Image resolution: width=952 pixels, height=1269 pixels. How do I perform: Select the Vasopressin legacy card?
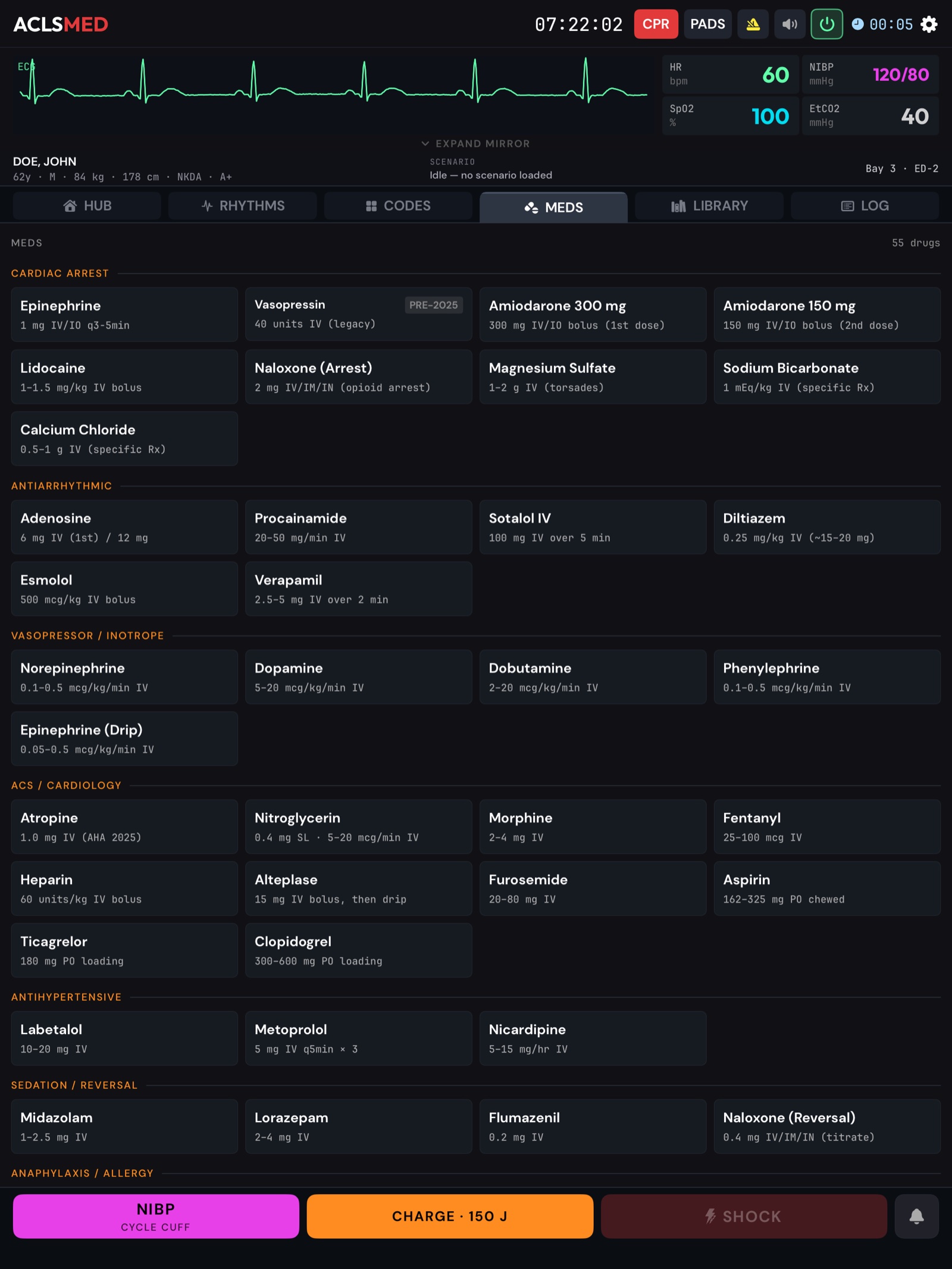coord(359,315)
